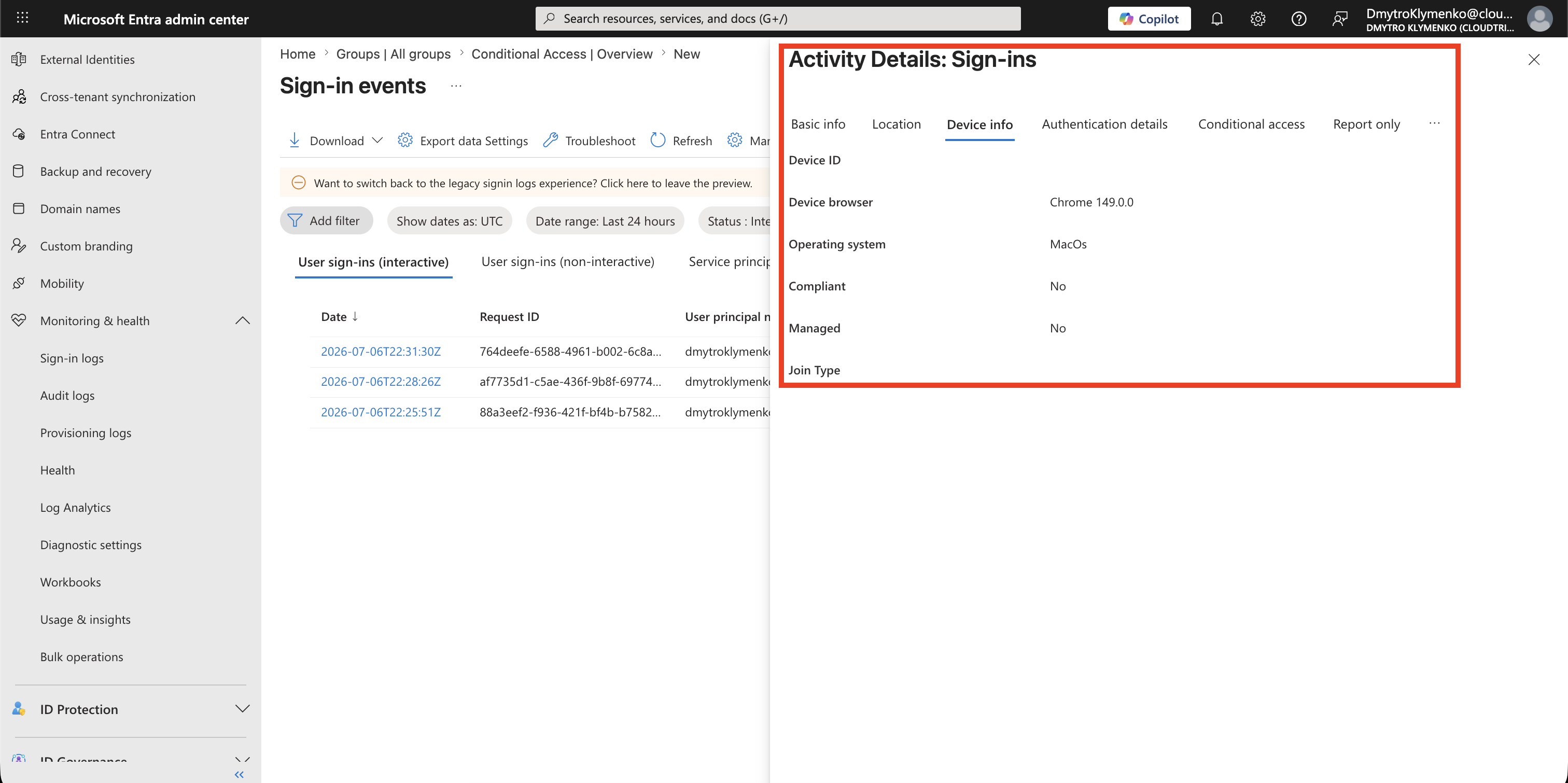
Task: Open Diagnostic settings
Action: 91,544
